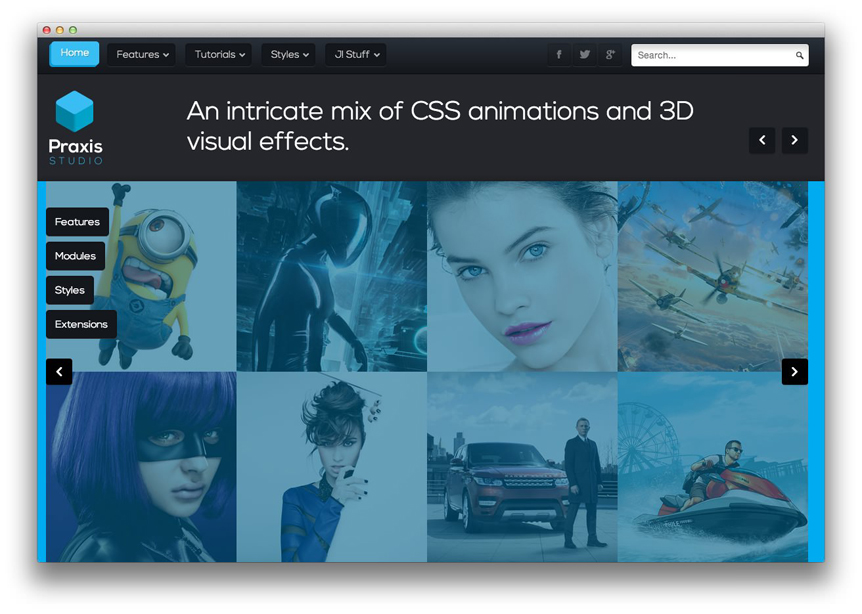Image resolution: width=862 pixels, height=614 pixels.
Task: Click into the Search input field
Action: point(712,56)
